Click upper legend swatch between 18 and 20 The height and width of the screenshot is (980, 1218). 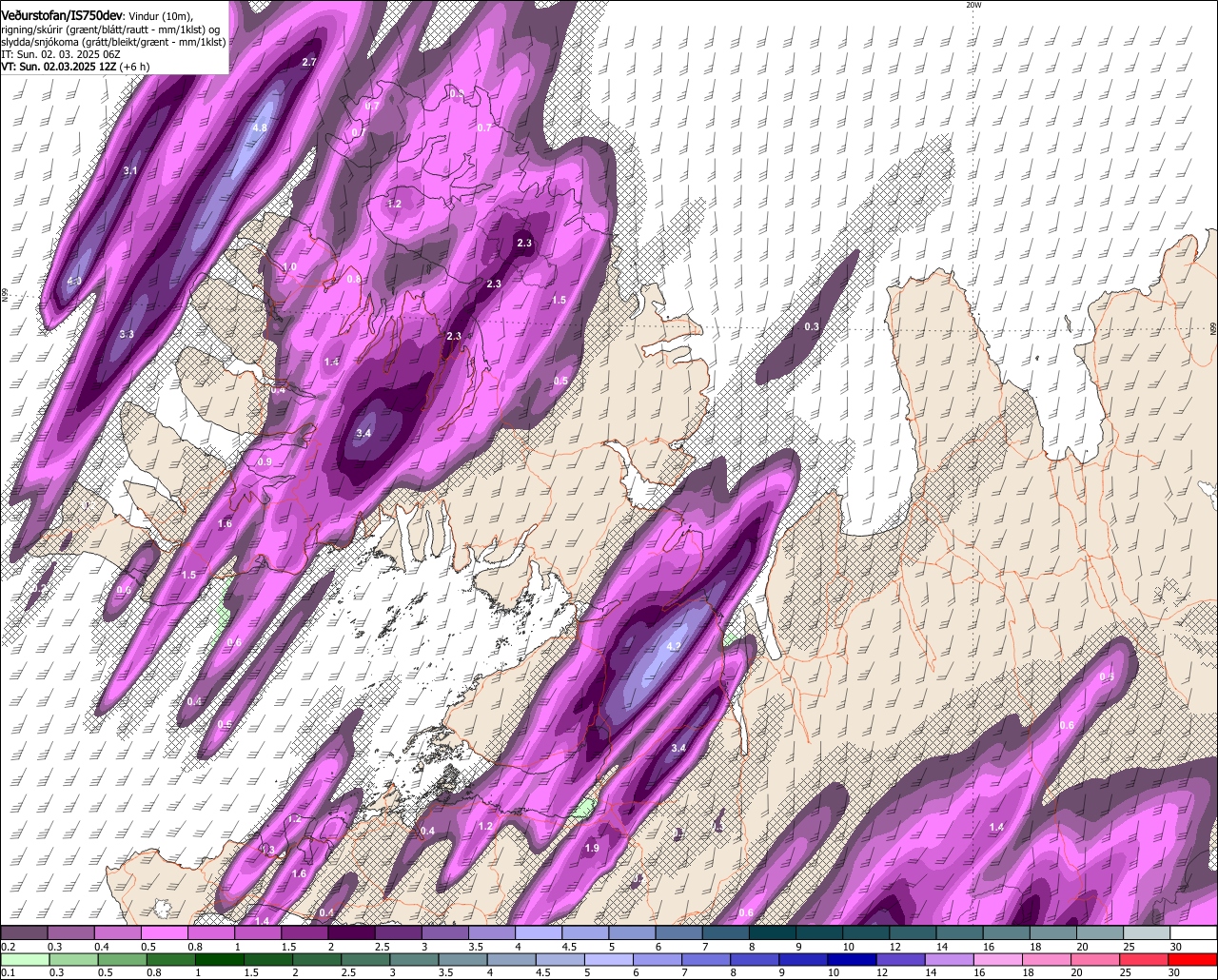pos(1053,932)
